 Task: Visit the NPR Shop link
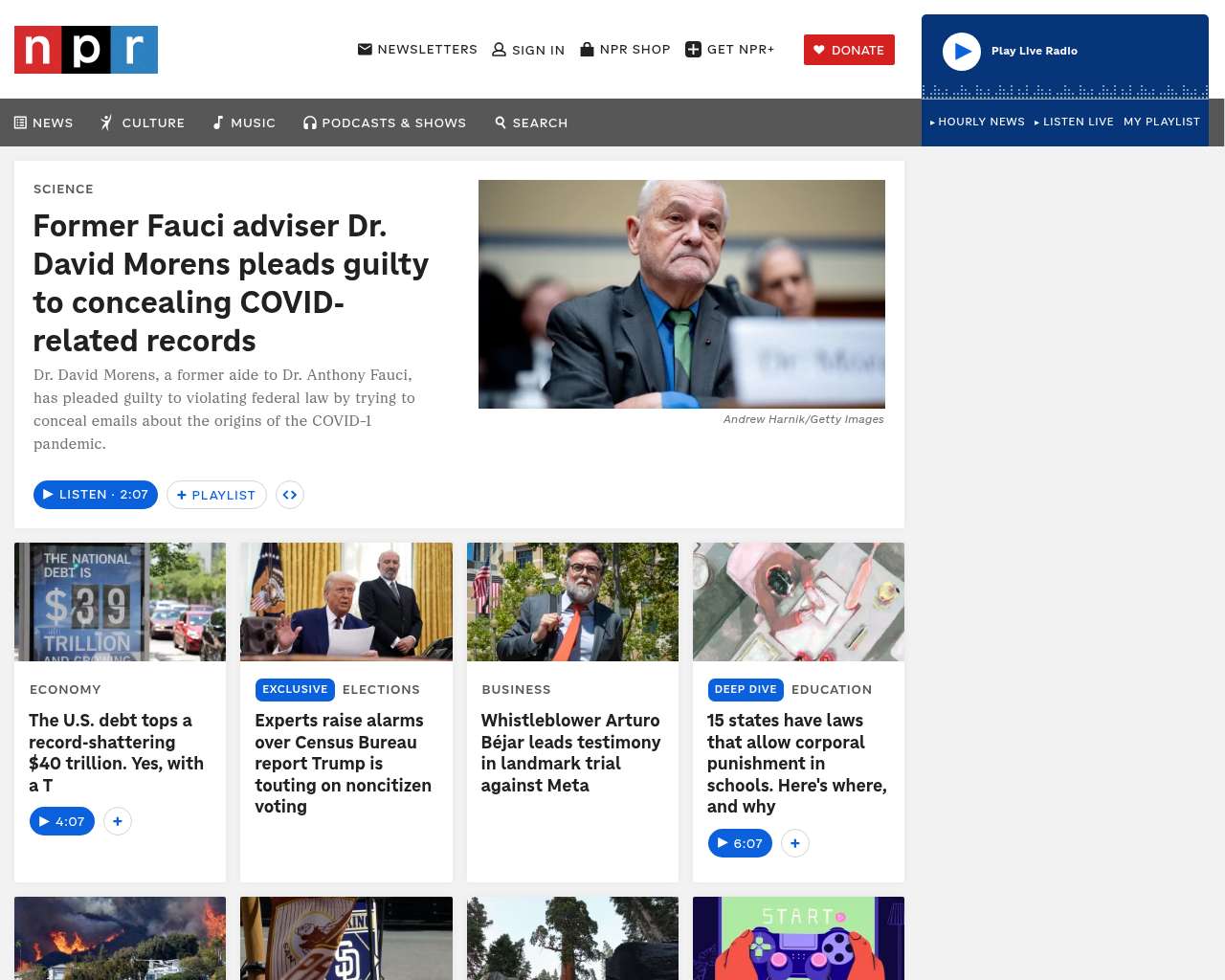pyautogui.click(x=625, y=49)
